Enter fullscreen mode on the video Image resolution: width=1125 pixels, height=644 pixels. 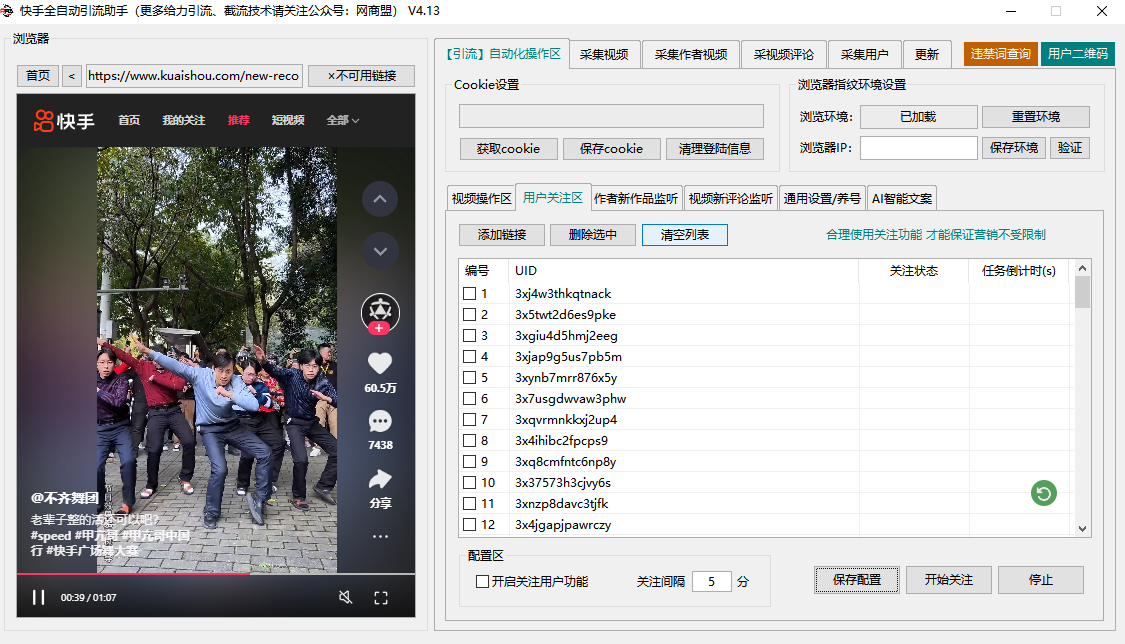381,597
